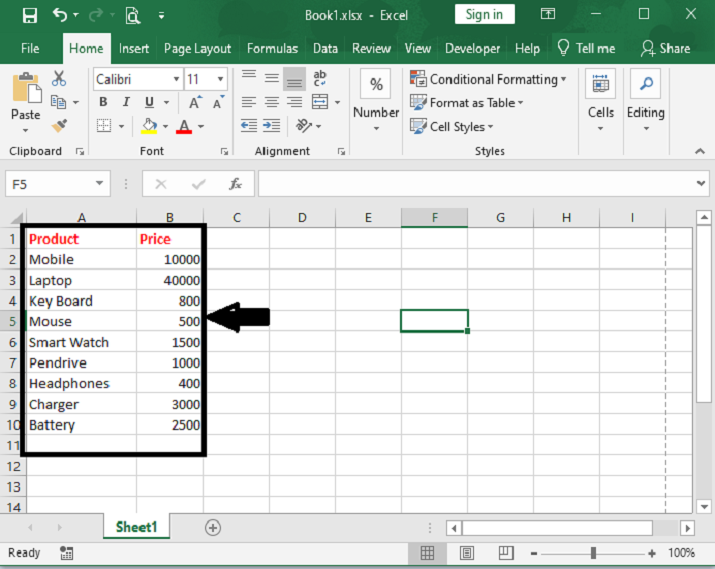Switch to the Formulas tab
The image size is (715, 569).
pyautogui.click(x=272, y=48)
